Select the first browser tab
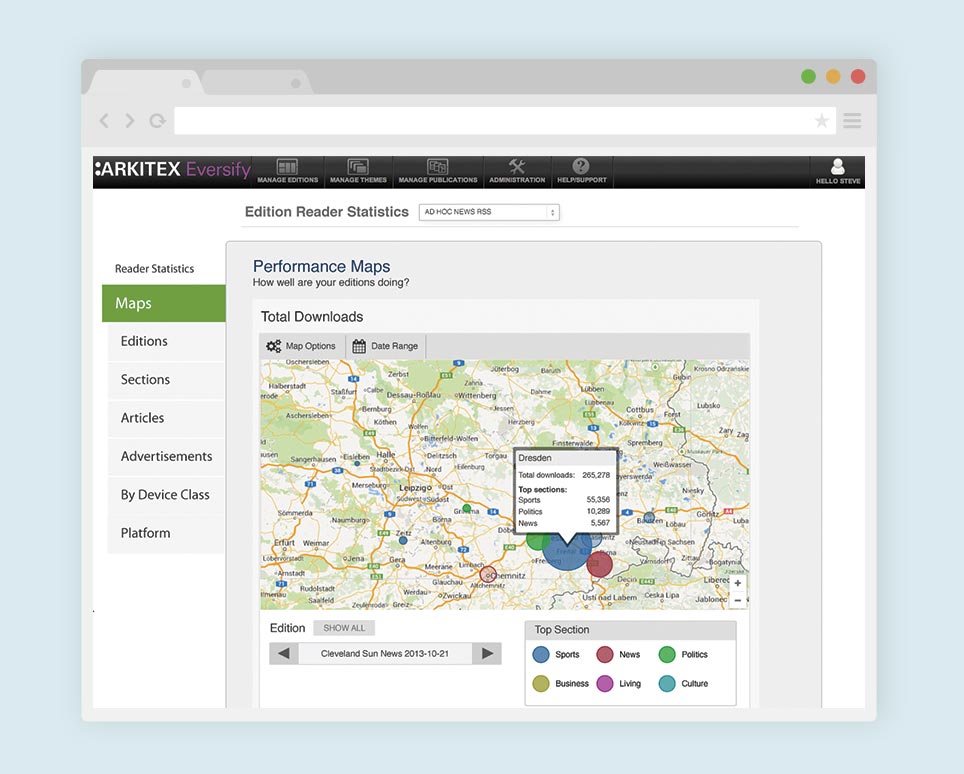Screen dimensions: 964x774 point(146,82)
